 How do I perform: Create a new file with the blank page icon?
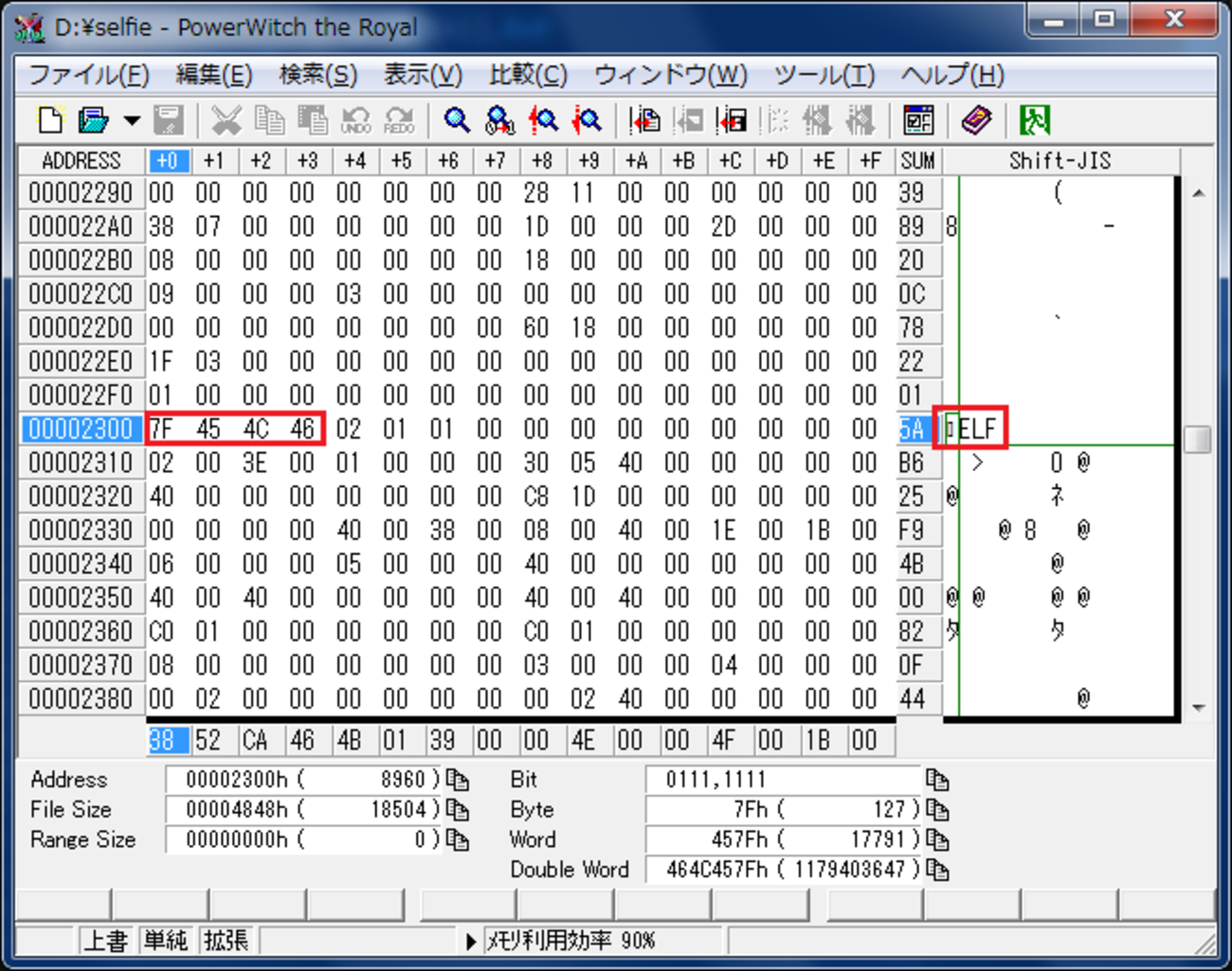[49, 120]
